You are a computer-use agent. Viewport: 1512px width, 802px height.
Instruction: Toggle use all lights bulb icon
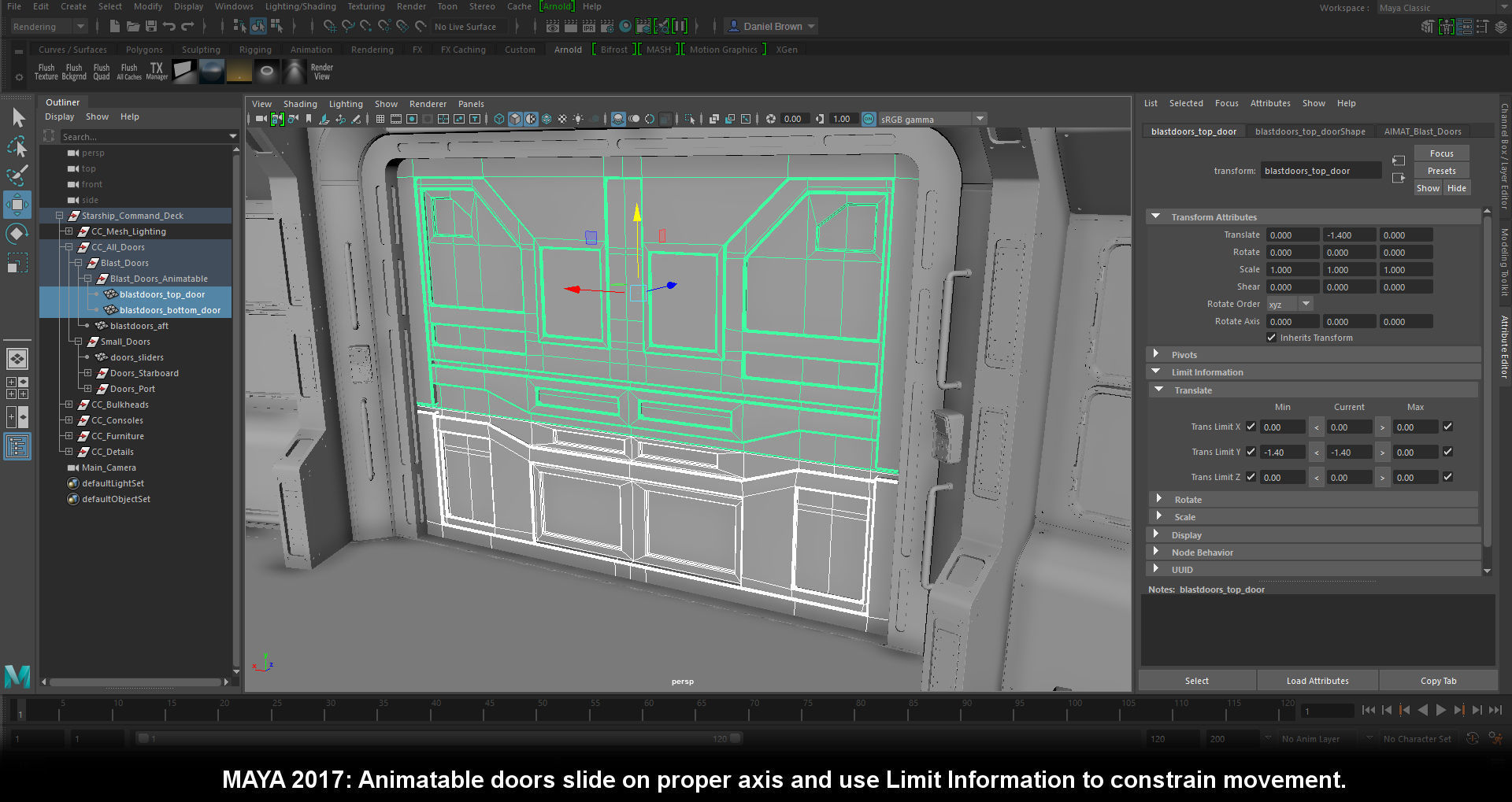(578, 120)
